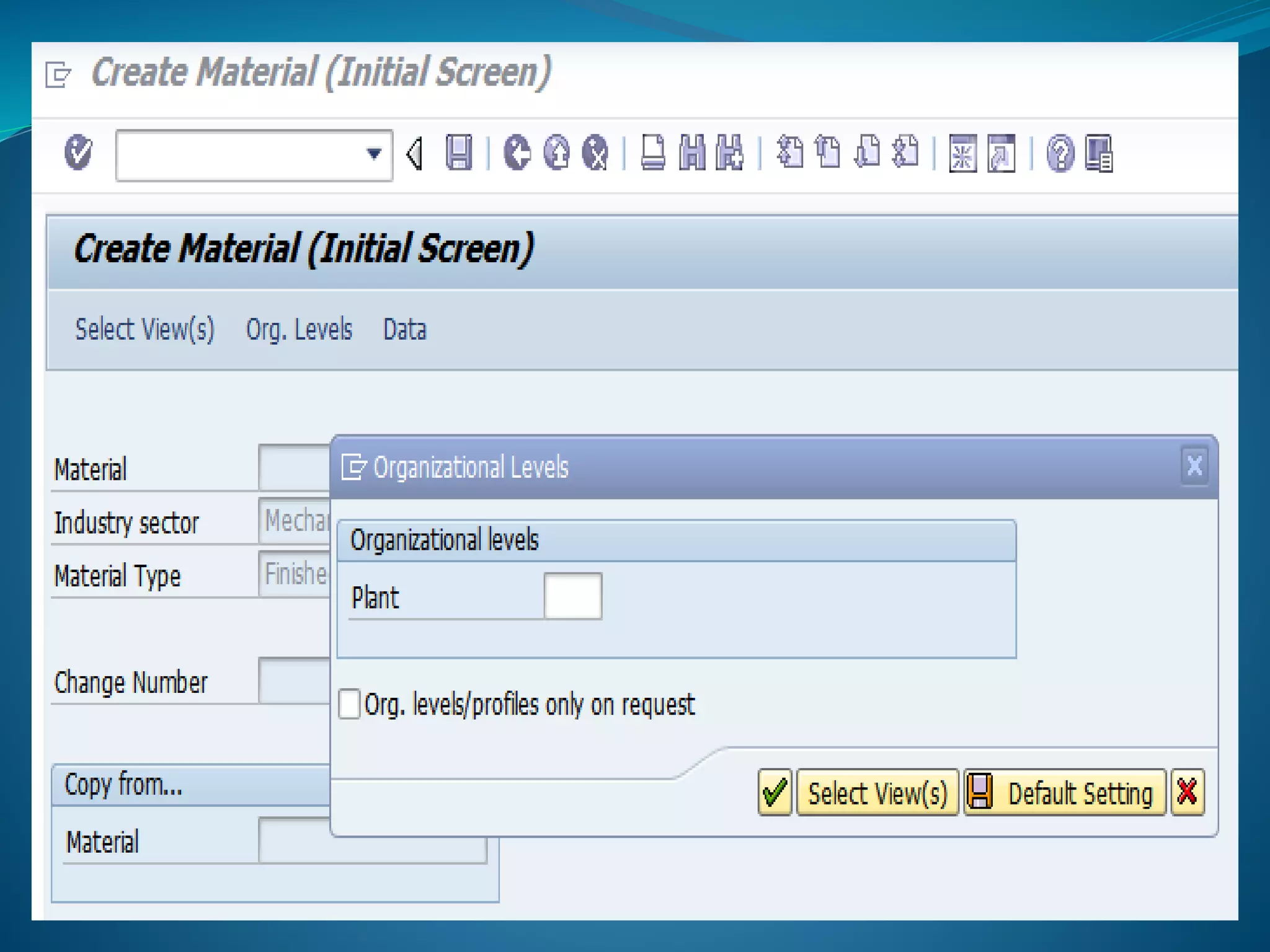This screenshot has width=1270, height=952.
Task: Click Org. Levels in application toolbar
Action: click(299, 329)
